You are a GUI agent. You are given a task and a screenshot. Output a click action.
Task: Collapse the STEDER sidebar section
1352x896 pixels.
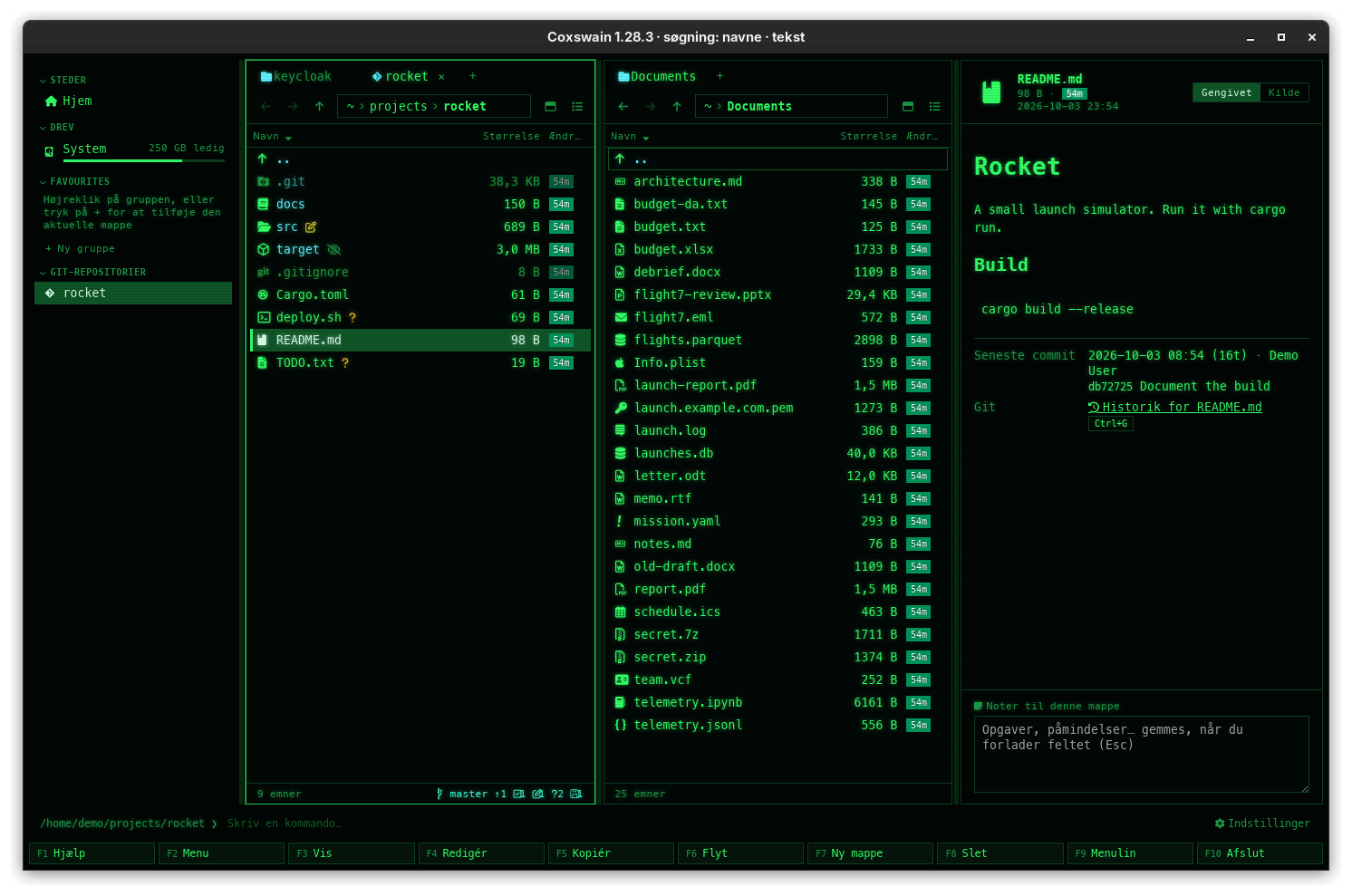click(63, 81)
